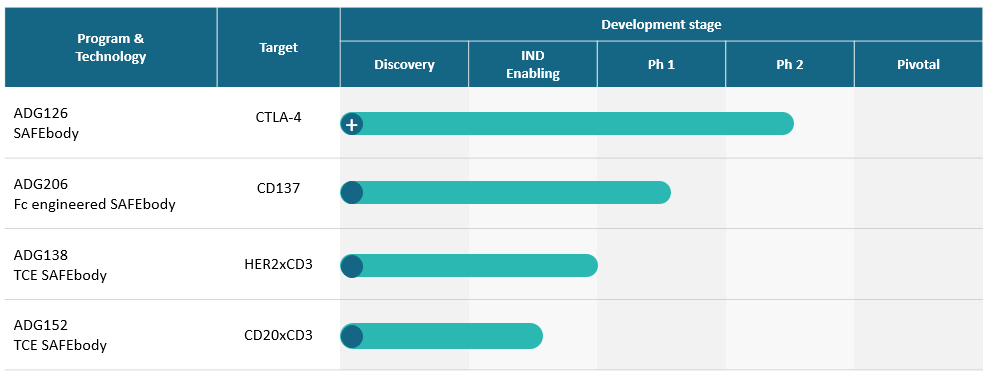The width and height of the screenshot is (987, 375).
Task: Click the Pivotal column header
Action: (918, 64)
